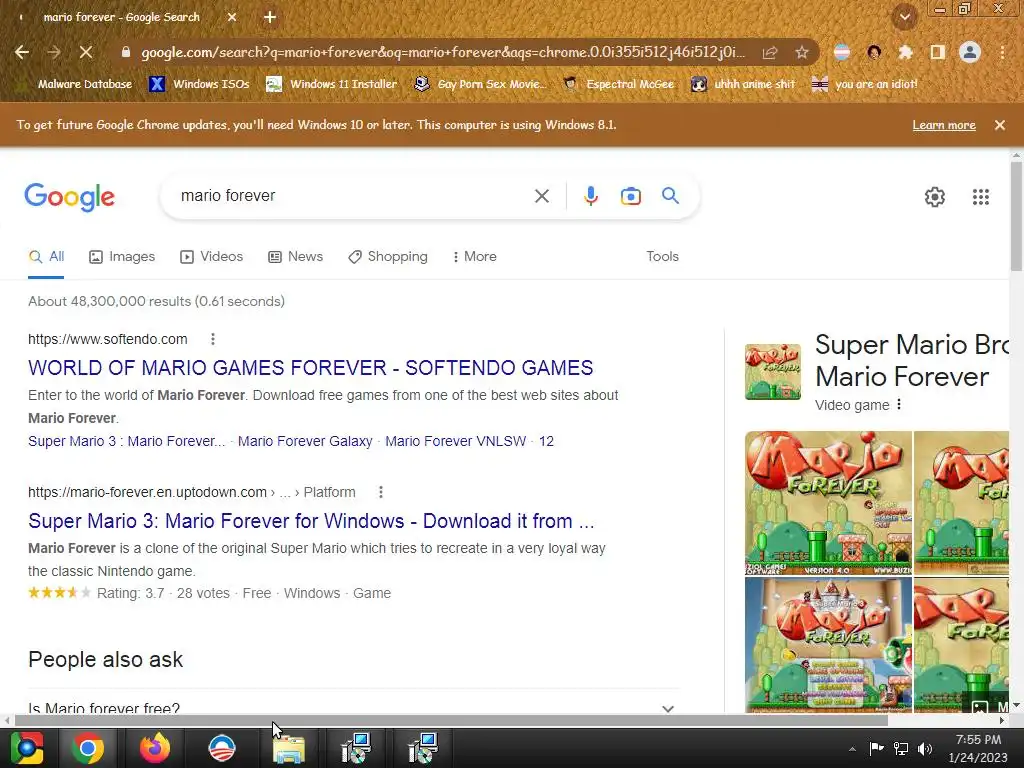Open page 12 sitelink under softendo

point(546,441)
